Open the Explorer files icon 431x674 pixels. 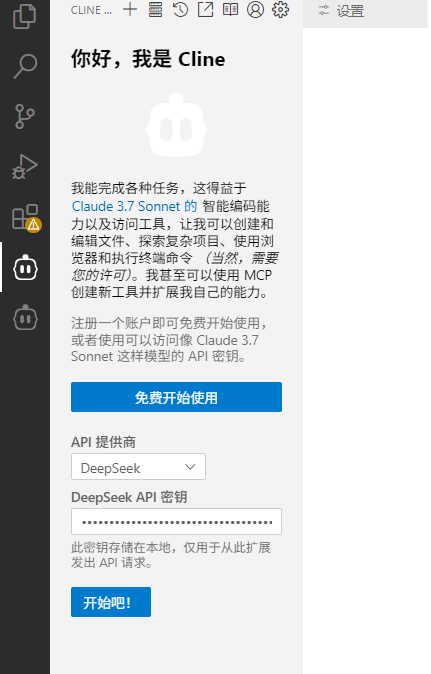pos(25,16)
